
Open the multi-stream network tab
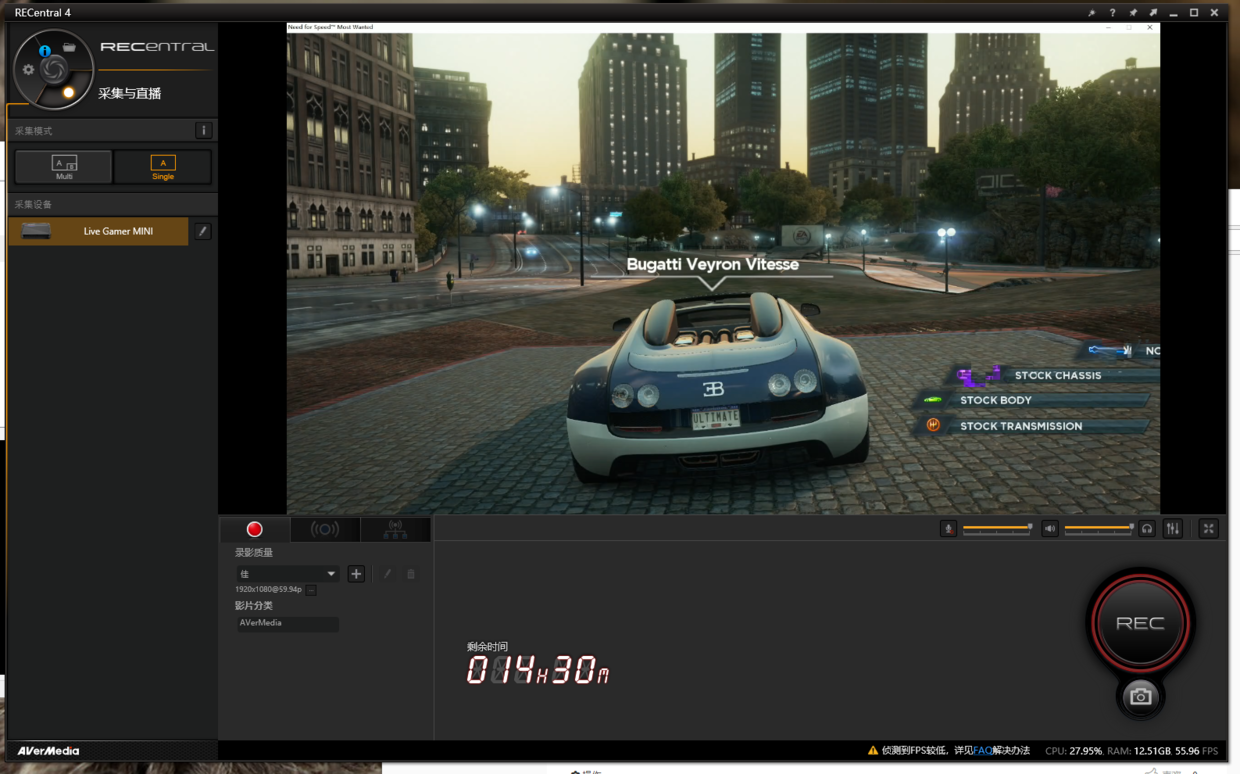[395, 529]
